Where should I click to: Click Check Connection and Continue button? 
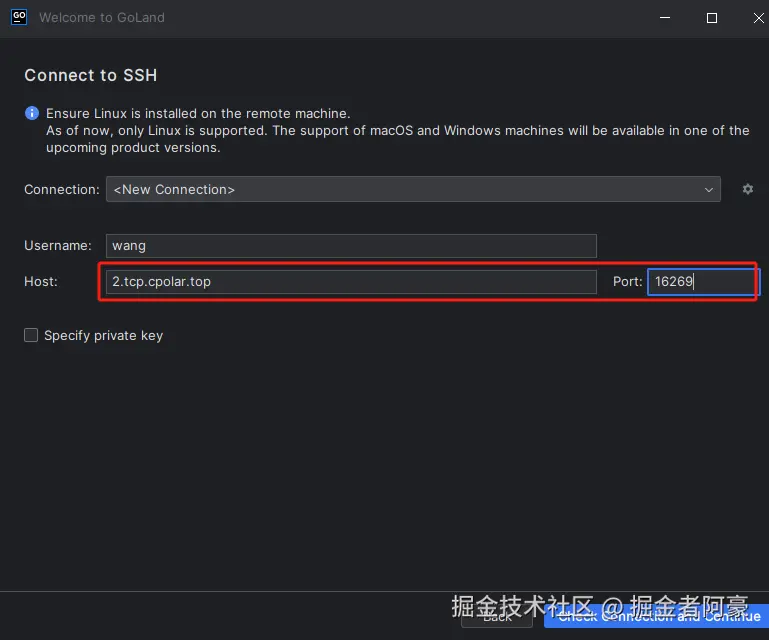[x=656, y=616]
